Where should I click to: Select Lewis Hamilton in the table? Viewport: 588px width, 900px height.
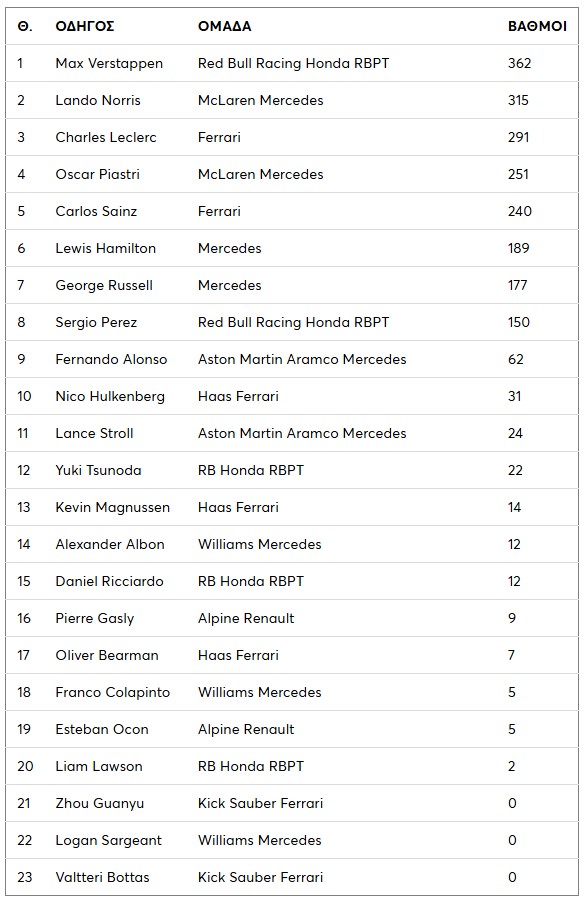pos(106,249)
